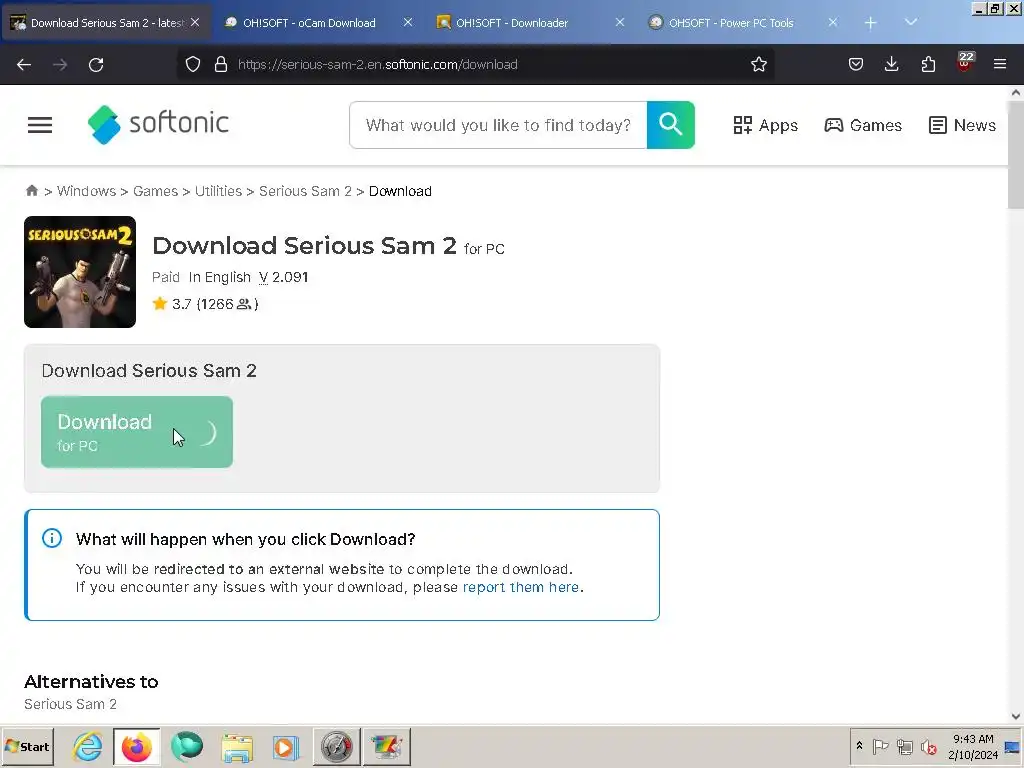This screenshot has height=768, width=1024.
Task: Open the Pocket save icon
Action: pyautogui.click(x=856, y=64)
